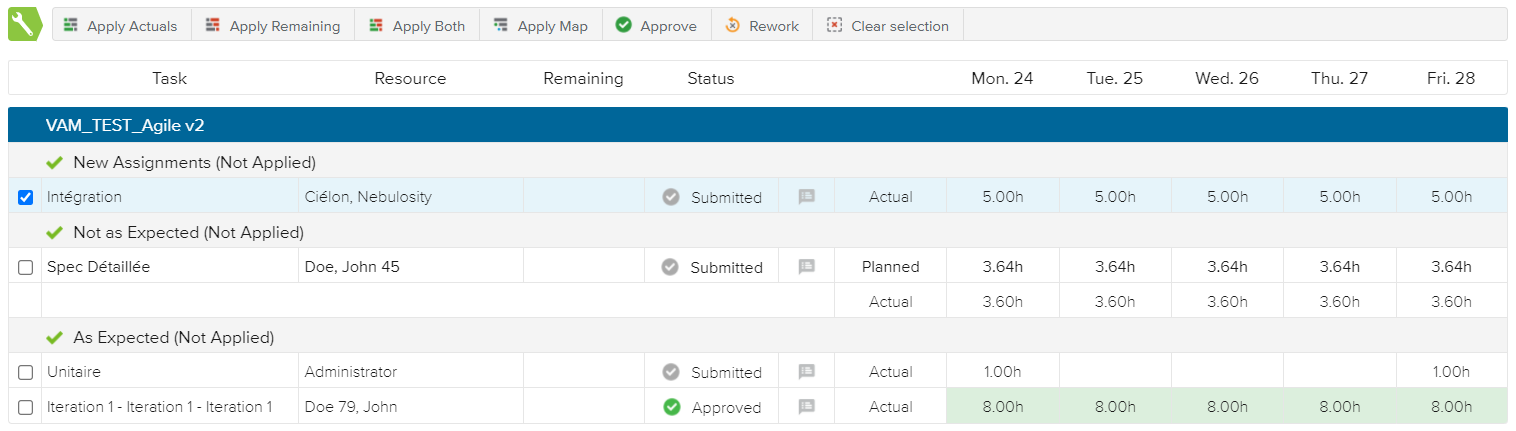Viewport: 1516px width, 431px height.
Task: Click Apply Remaining in the toolbar
Action: [272, 26]
